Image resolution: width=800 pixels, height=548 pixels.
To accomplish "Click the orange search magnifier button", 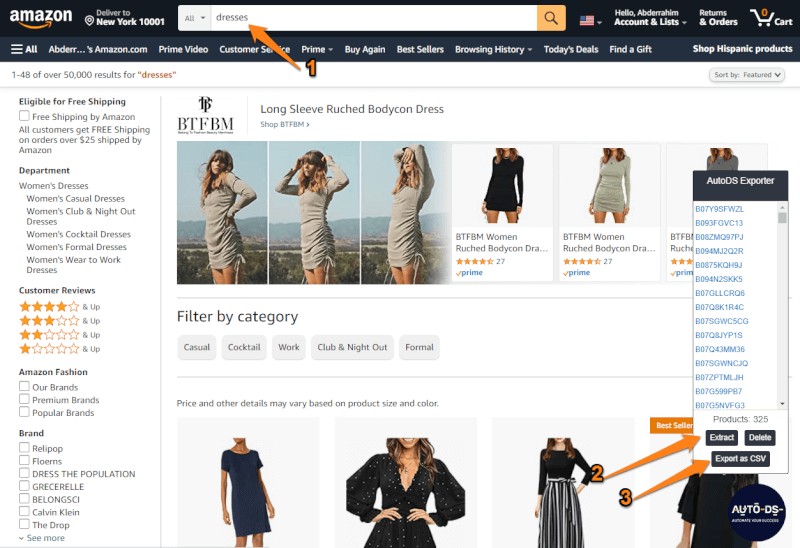I will tap(551, 18).
